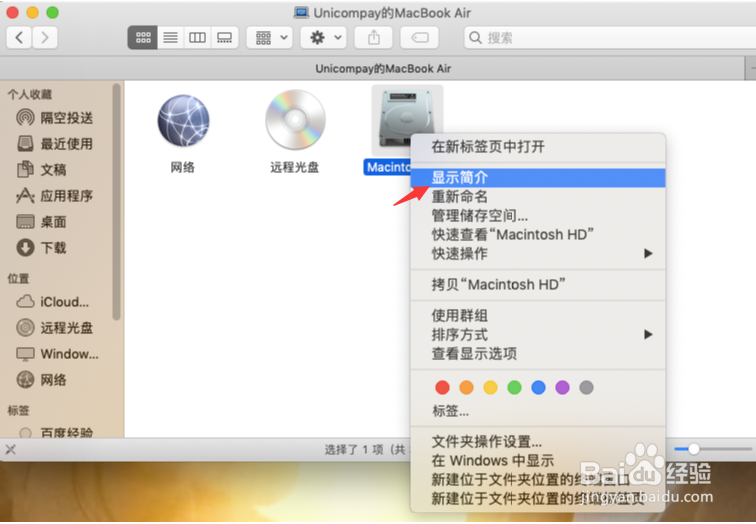Open 下载 in the sidebar
Viewport: 756px width, 524px height.
(x=42, y=248)
